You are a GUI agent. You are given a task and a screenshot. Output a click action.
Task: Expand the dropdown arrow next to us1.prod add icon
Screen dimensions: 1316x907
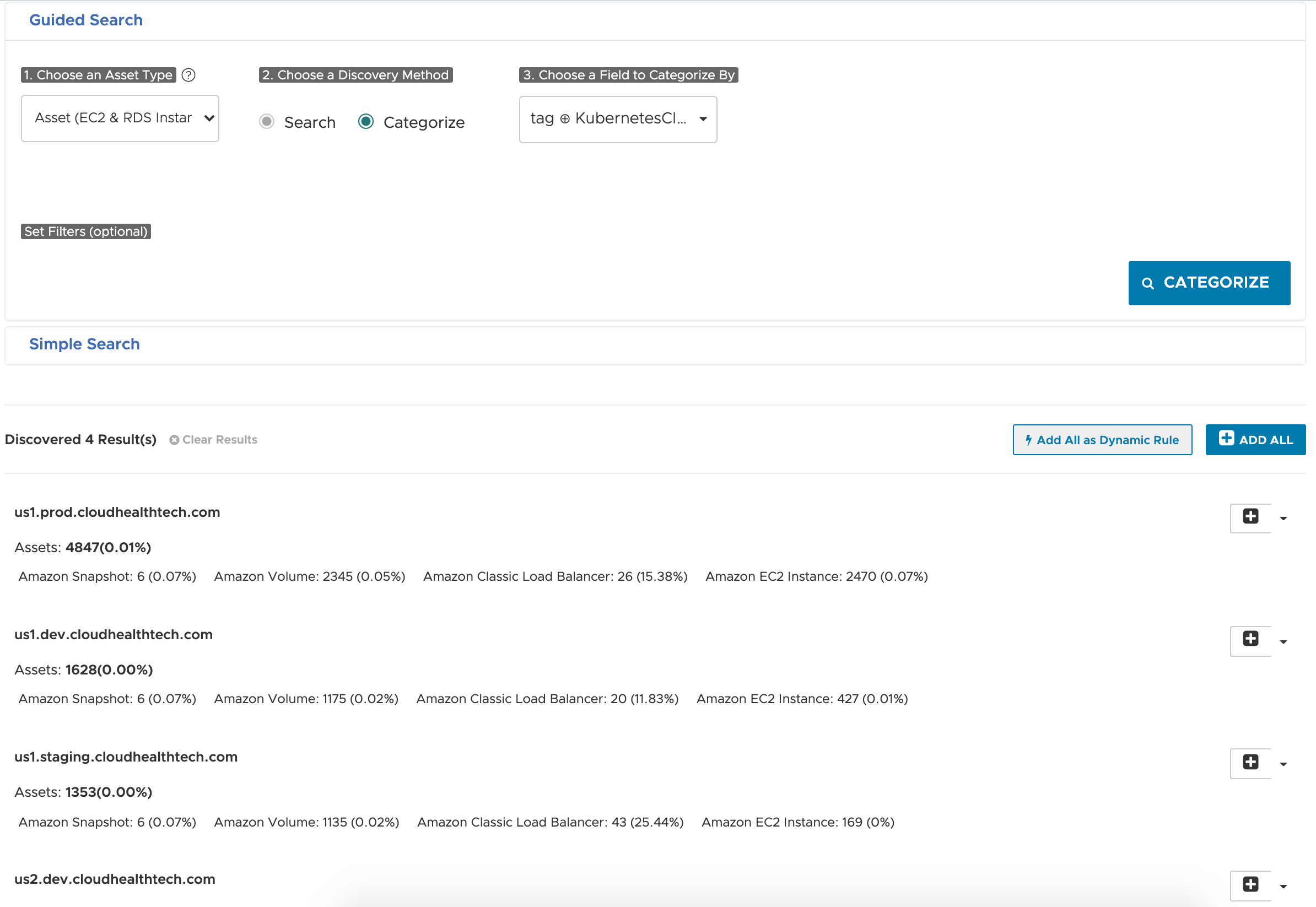[x=1284, y=517]
